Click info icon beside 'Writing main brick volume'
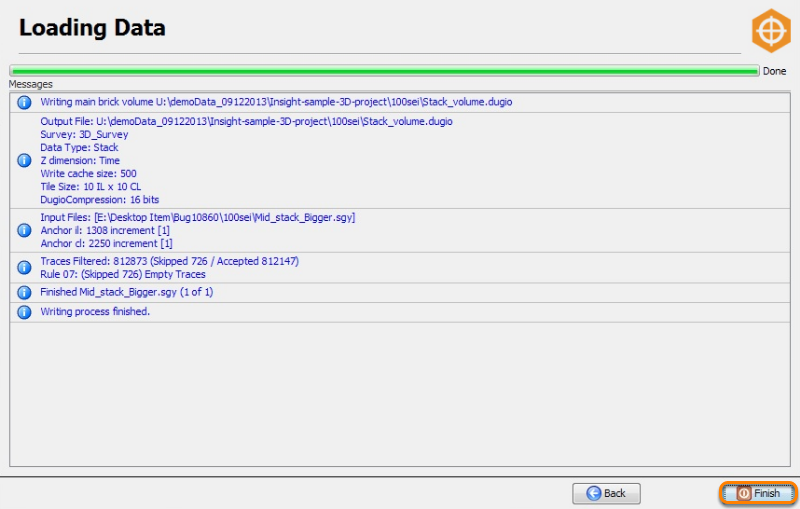Viewport: 800px width, 509px height. 24,103
